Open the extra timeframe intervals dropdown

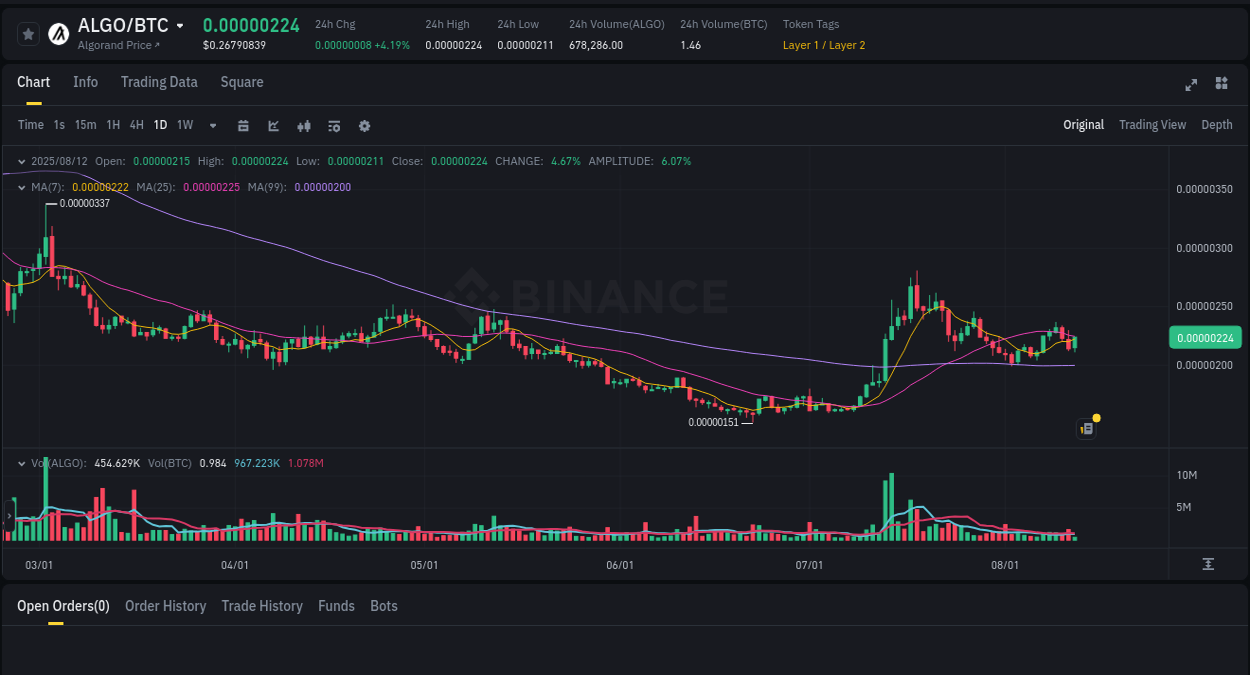point(212,125)
